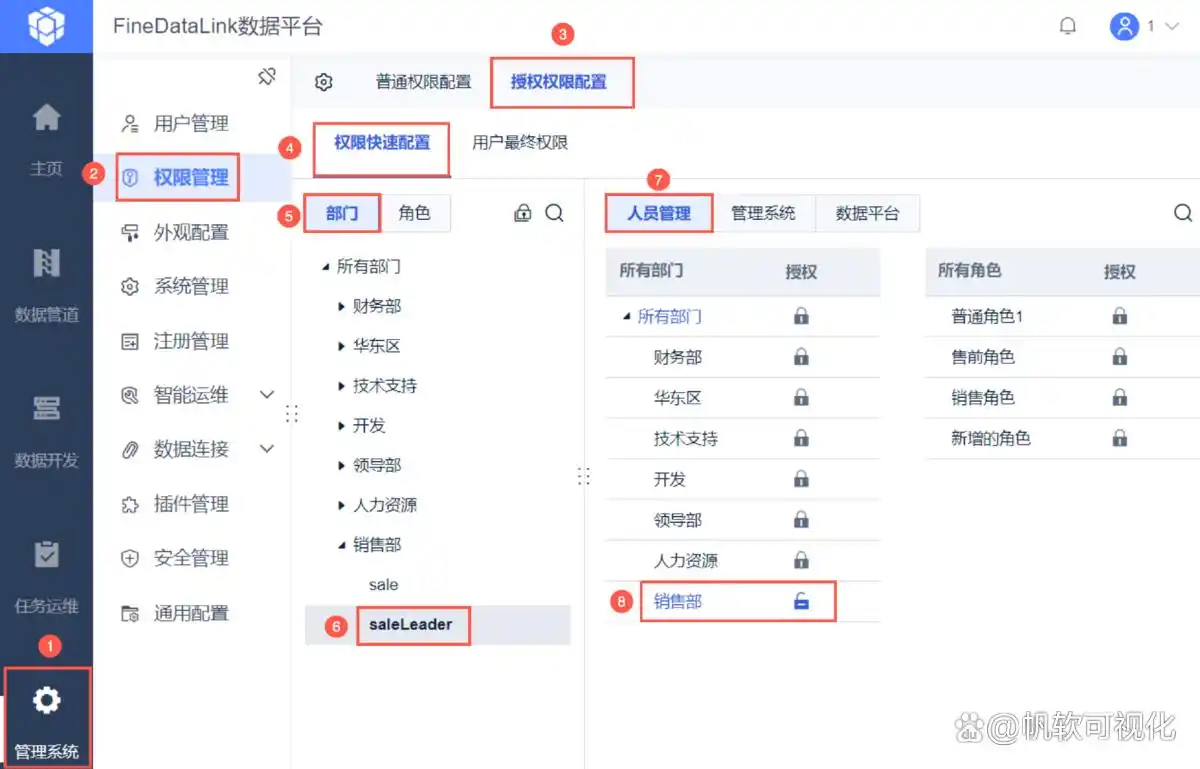1200x769 pixels.
Task: Click the unpin icon at the sidebar top
Action: [x=267, y=75]
